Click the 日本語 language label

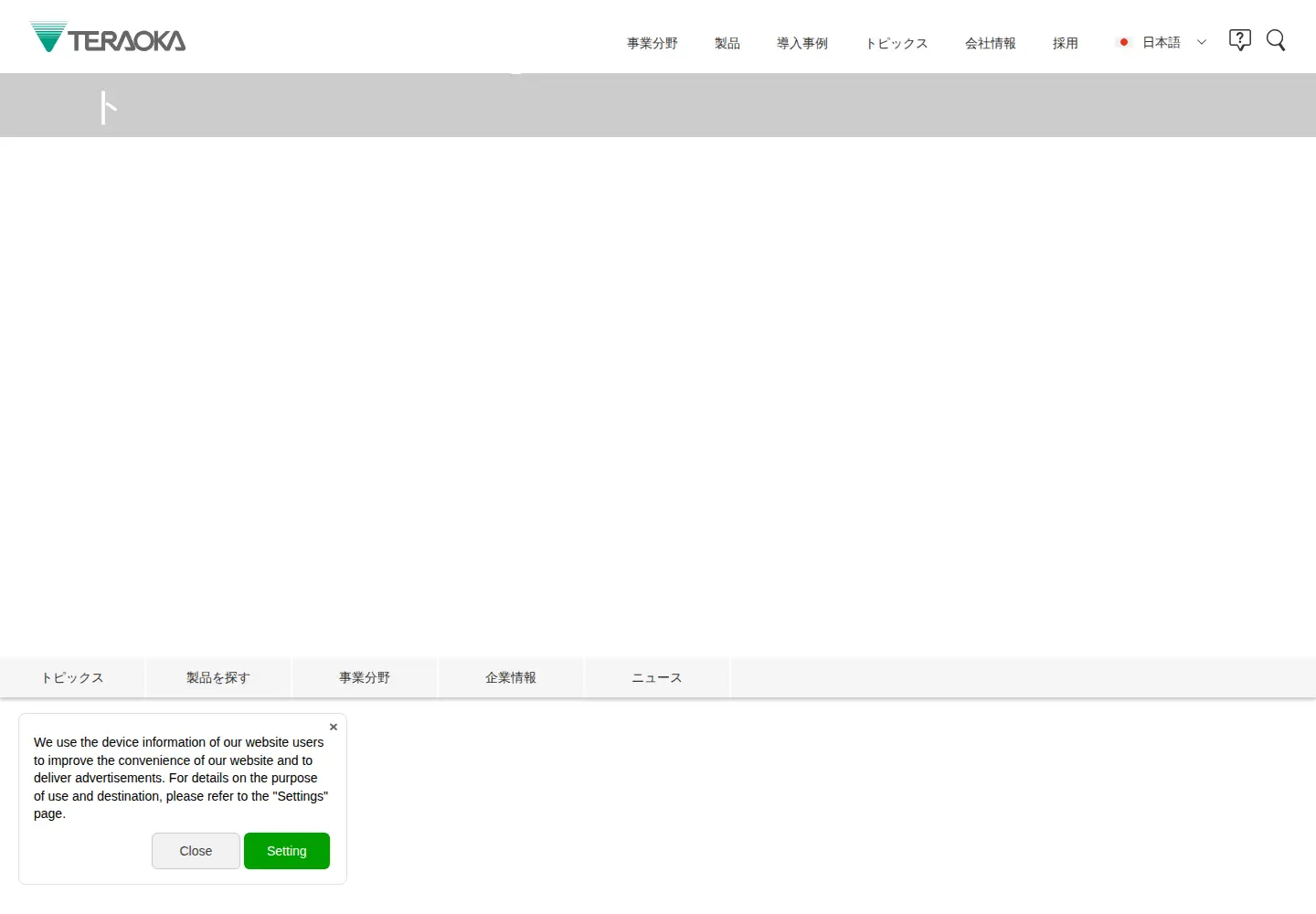[1162, 42]
